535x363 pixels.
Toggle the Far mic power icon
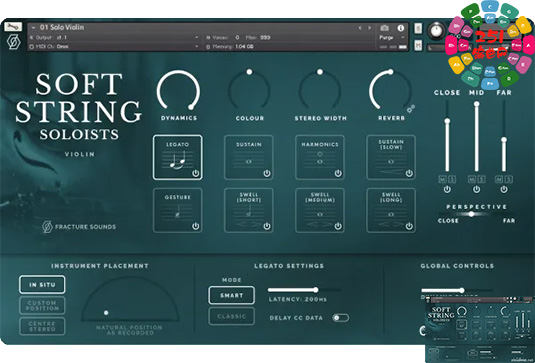pos(504,189)
